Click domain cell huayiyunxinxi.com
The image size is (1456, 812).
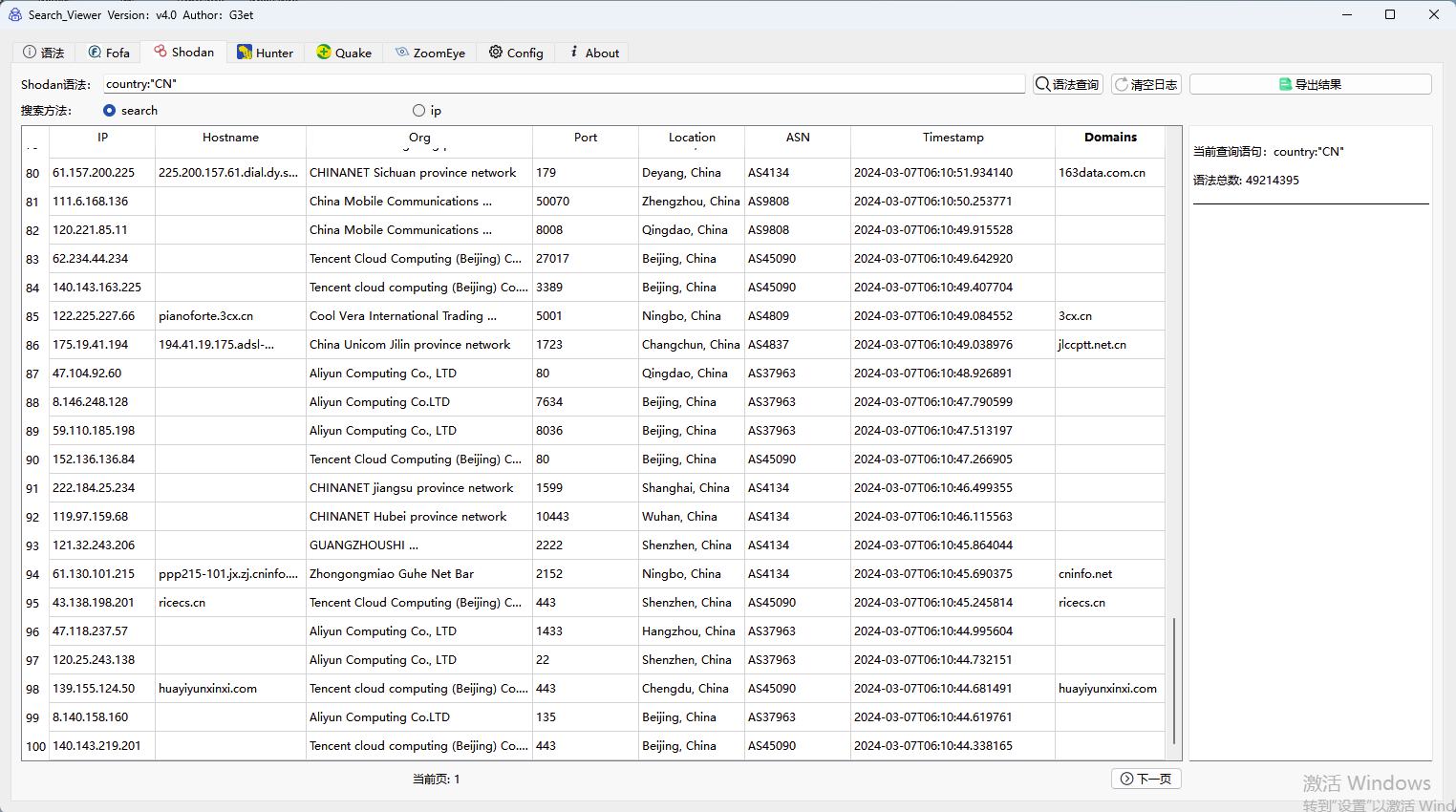tap(1110, 689)
